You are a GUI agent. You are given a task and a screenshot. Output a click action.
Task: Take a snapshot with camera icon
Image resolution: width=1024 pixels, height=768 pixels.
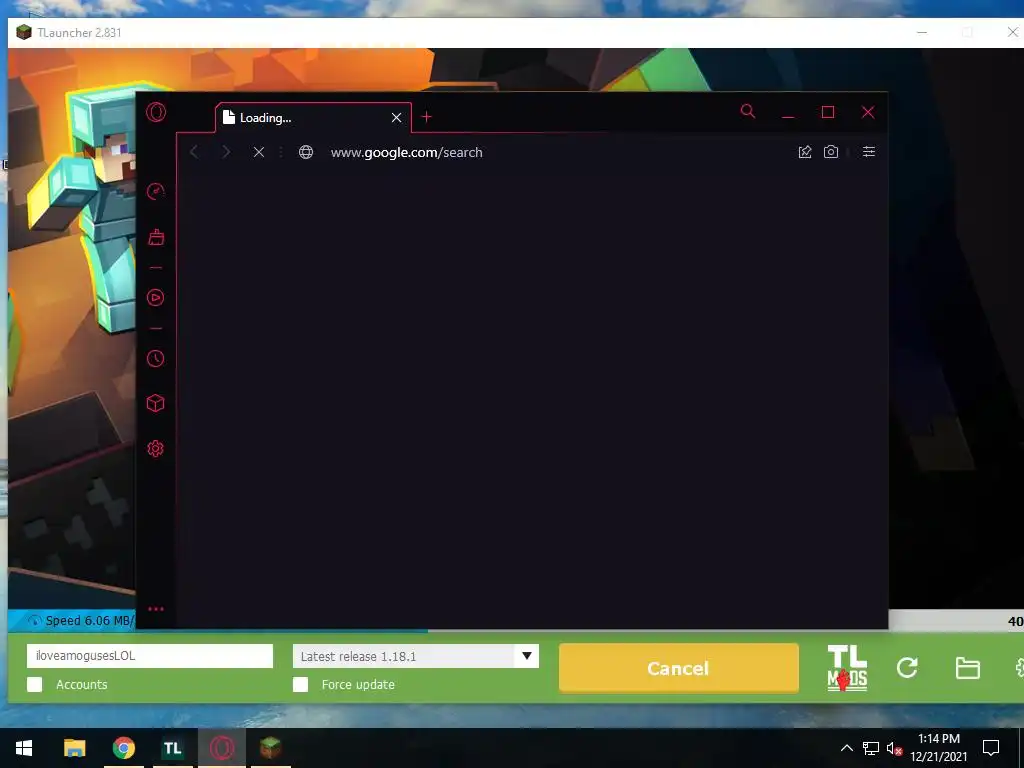tap(831, 152)
